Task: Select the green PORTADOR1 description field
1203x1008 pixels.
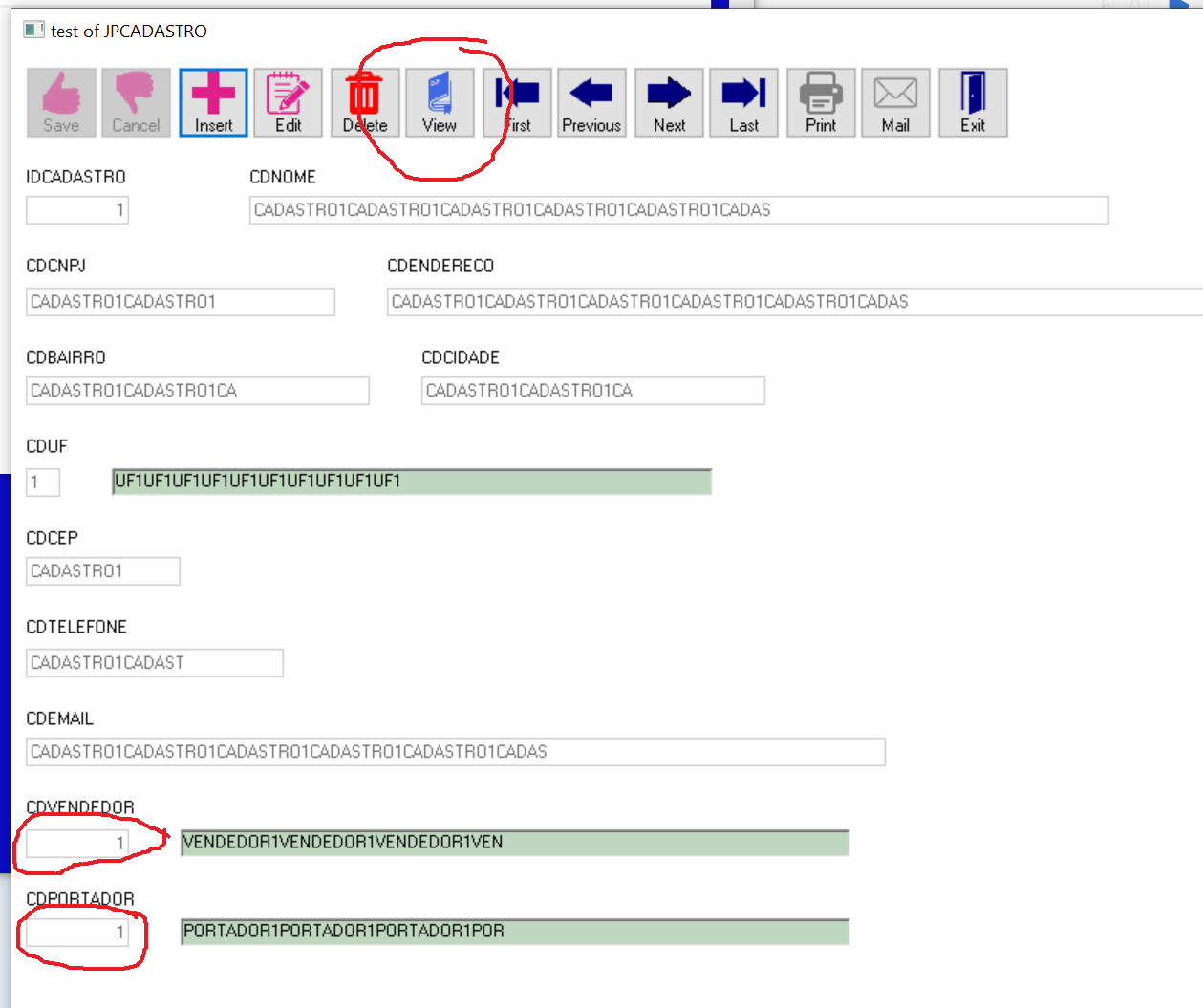Action: tap(515, 932)
